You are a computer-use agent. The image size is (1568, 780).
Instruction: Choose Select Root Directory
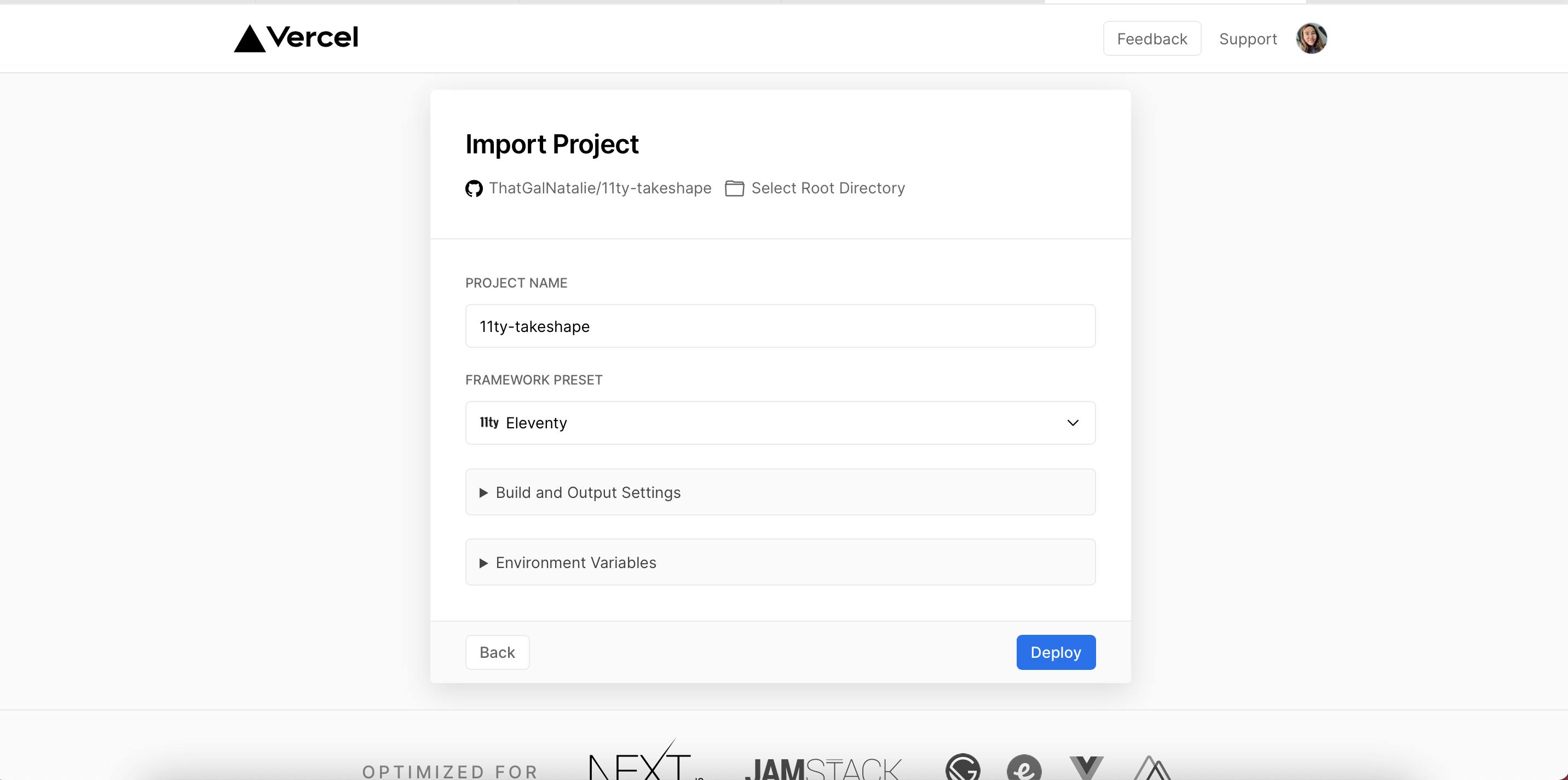pyautogui.click(x=828, y=188)
